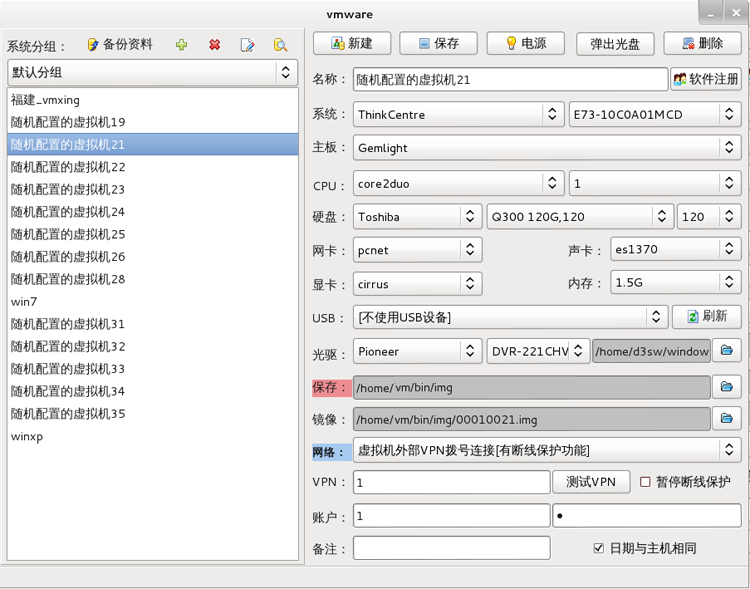
Task: Click the 名称 name input field
Action: tap(510, 79)
